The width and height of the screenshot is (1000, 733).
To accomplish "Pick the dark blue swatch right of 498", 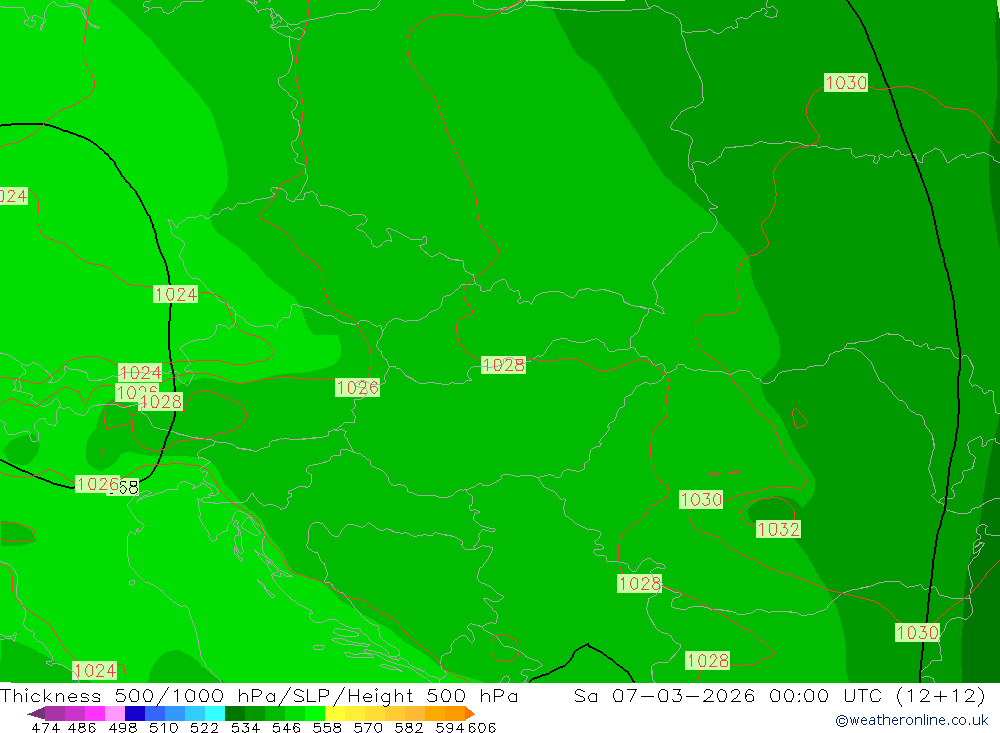I will (135, 713).
